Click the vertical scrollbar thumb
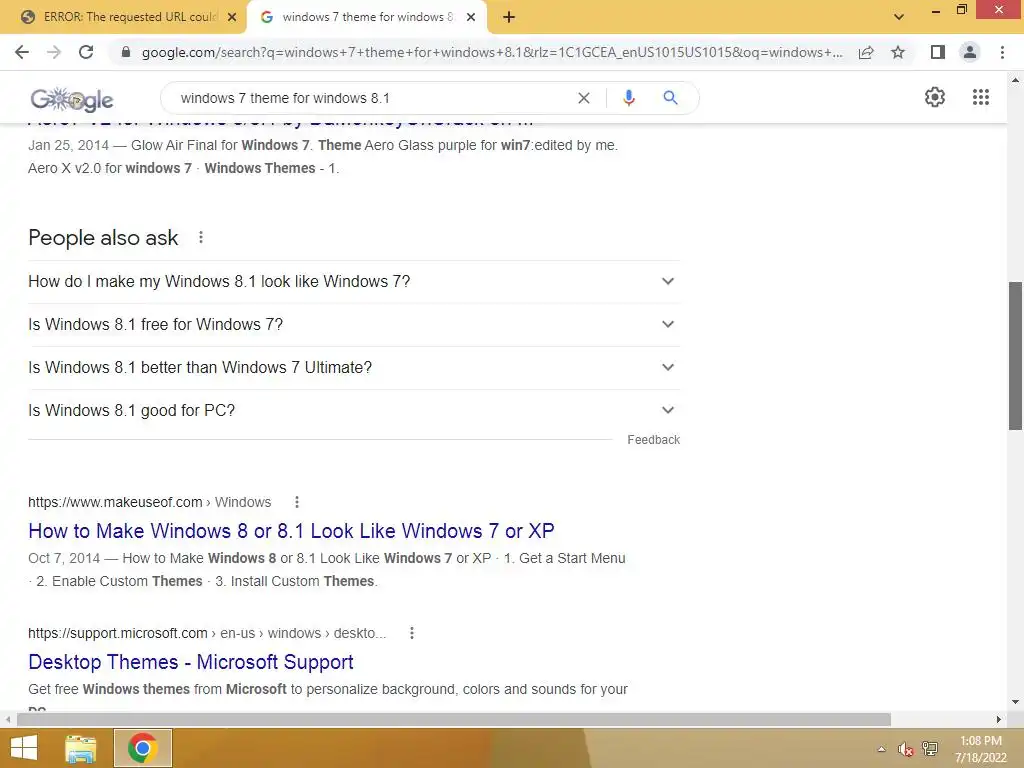This screenshot has height=768, width=1024. 1015,356
